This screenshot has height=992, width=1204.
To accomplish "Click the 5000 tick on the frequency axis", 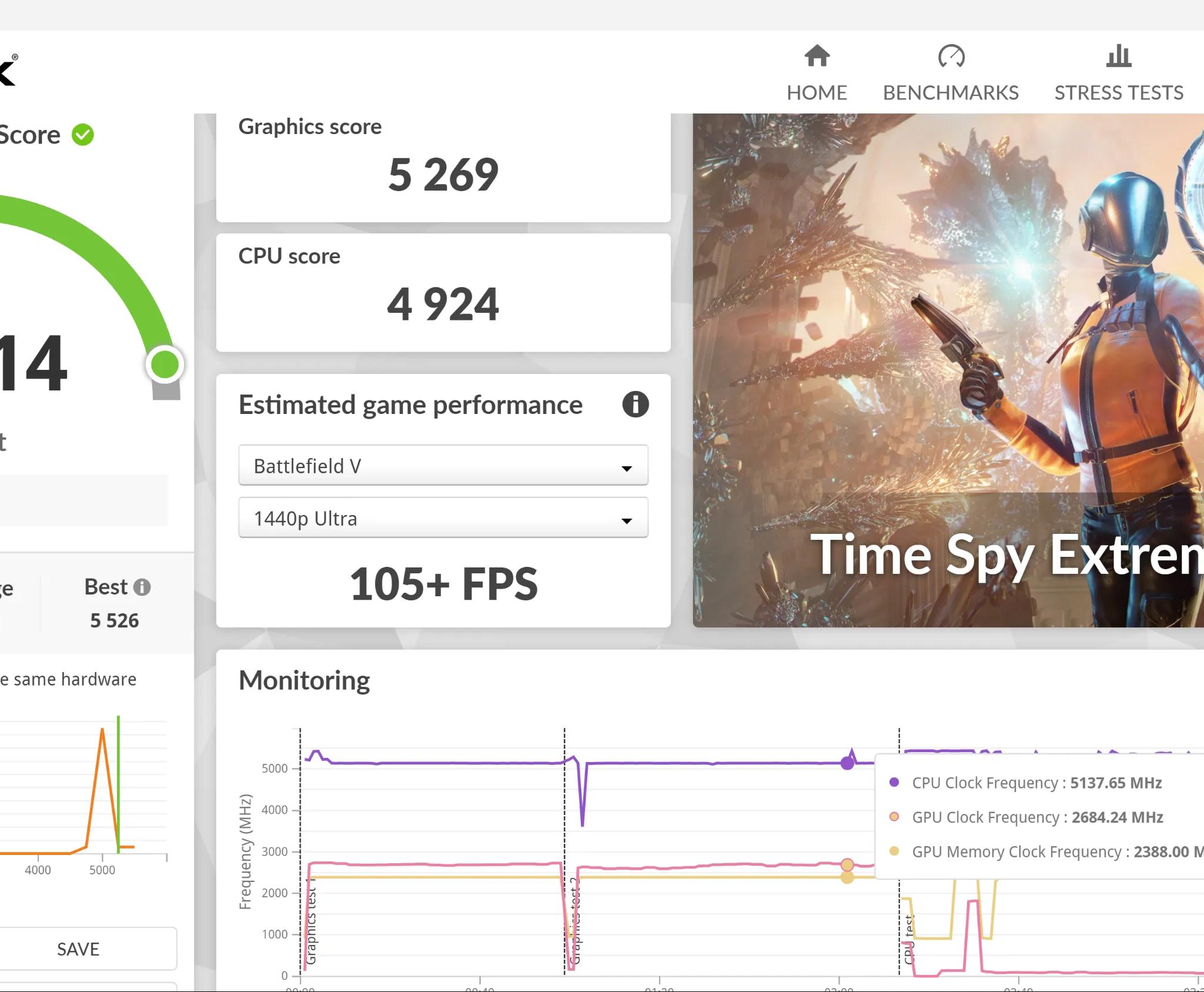I will 275,769.
